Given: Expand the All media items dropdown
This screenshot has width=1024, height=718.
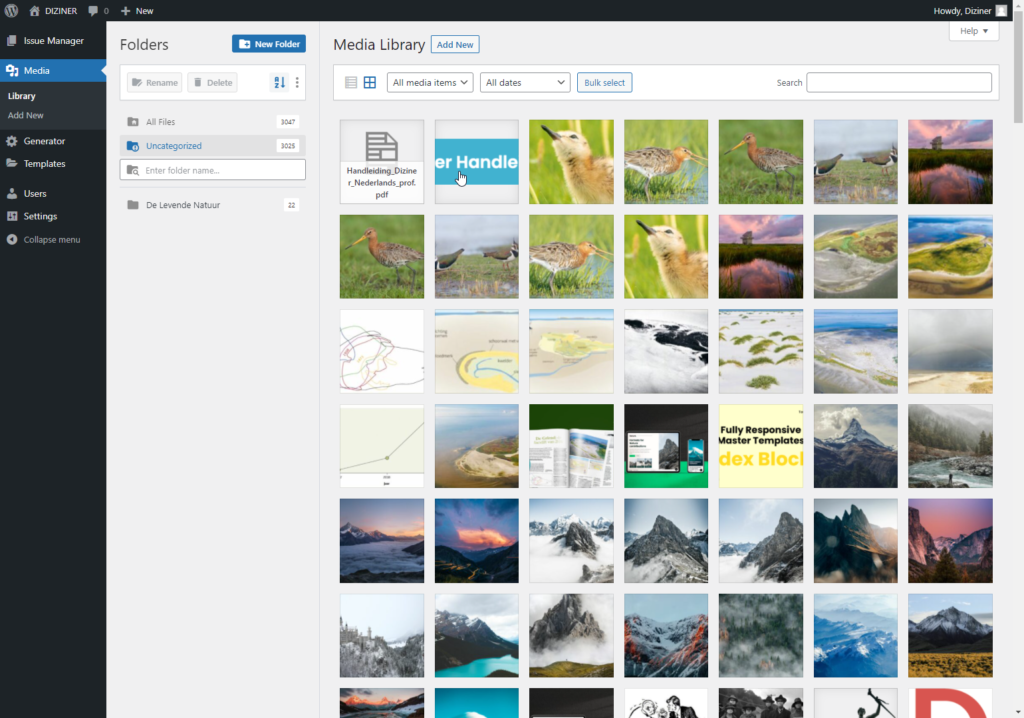Looking at the screenshot, I should 430,83.
